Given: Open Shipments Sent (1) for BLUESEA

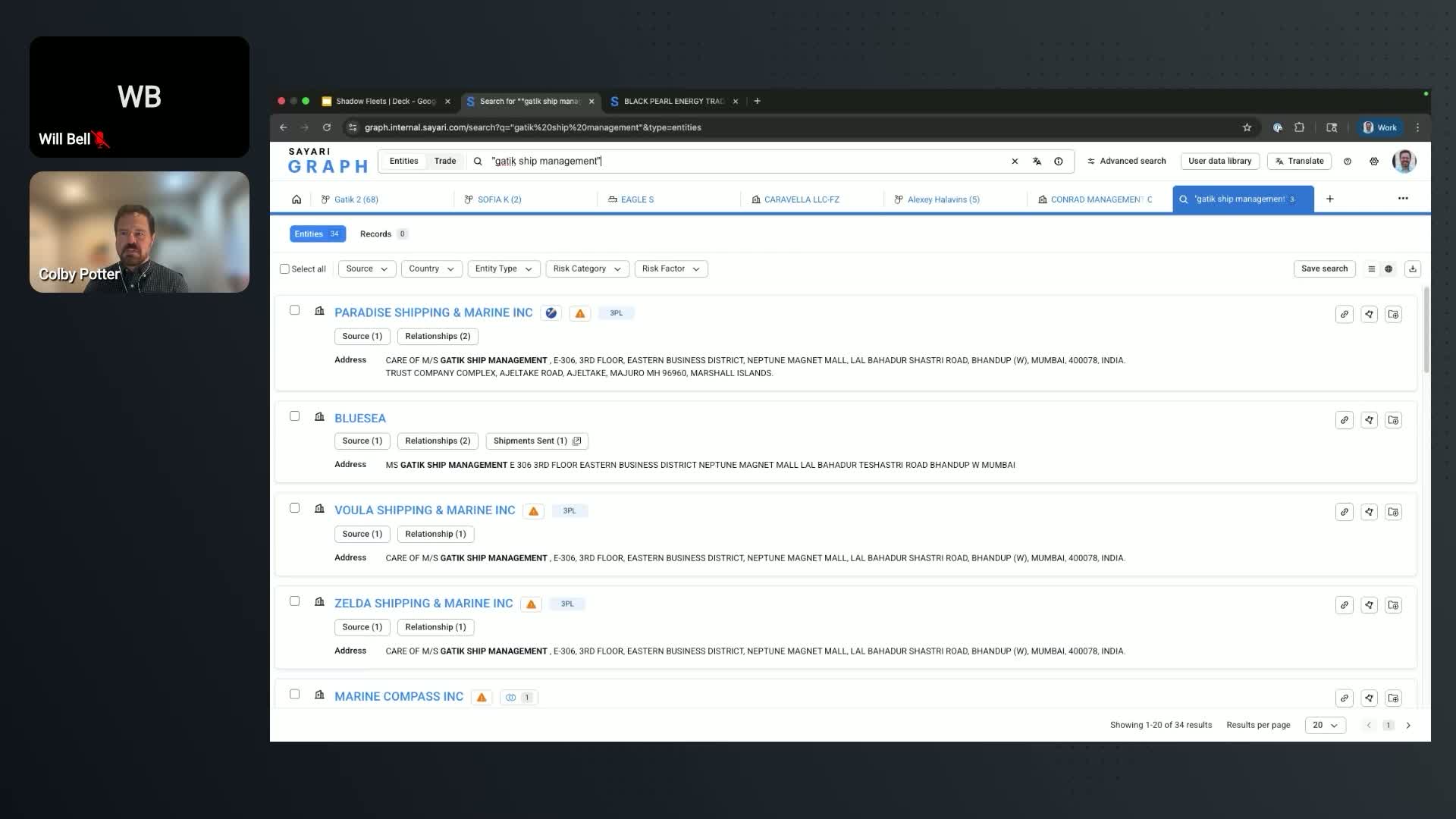Looking at the screenshot, I should tap(537, 441).
